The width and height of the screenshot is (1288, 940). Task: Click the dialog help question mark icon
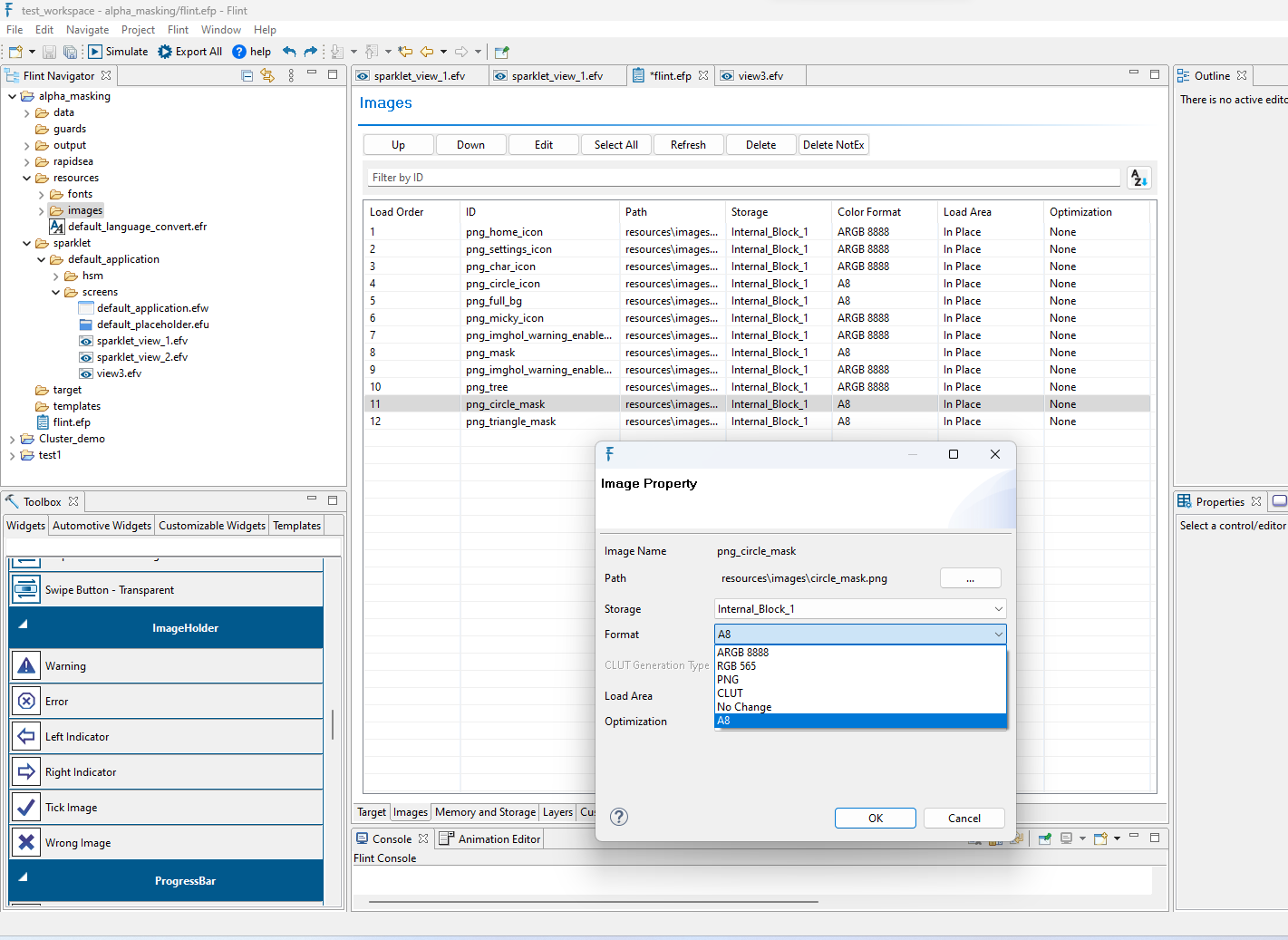(619, 817)
